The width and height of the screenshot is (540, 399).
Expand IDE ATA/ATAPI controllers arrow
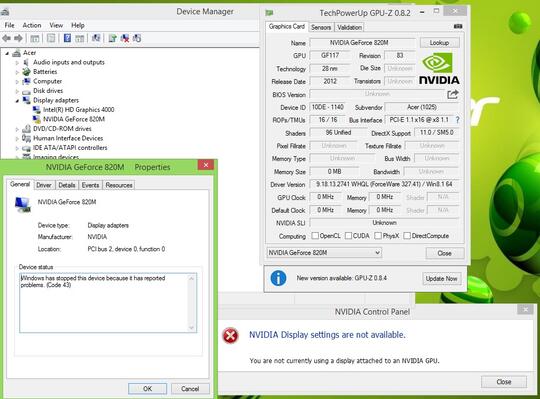pos(17,148)
